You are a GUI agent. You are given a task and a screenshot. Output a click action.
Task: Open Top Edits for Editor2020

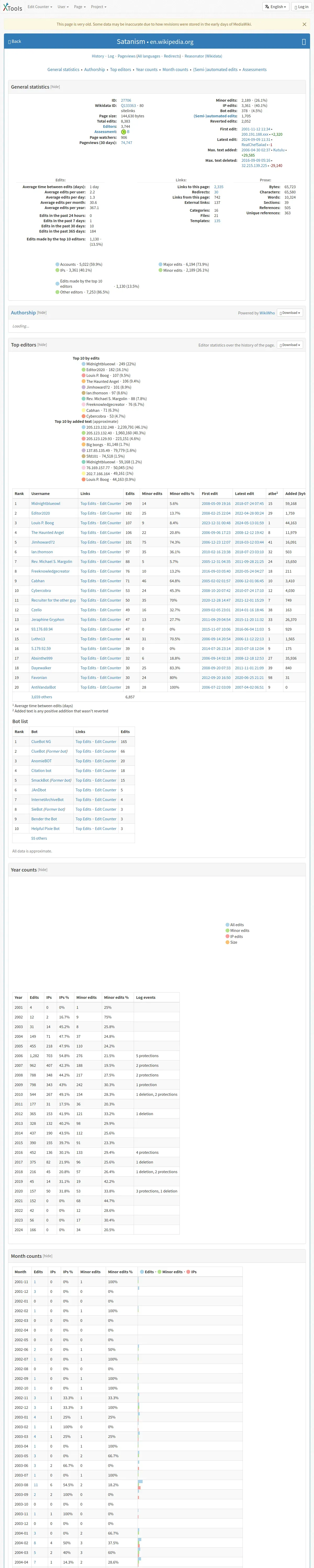pyautogui.click(x=88, y=513)
